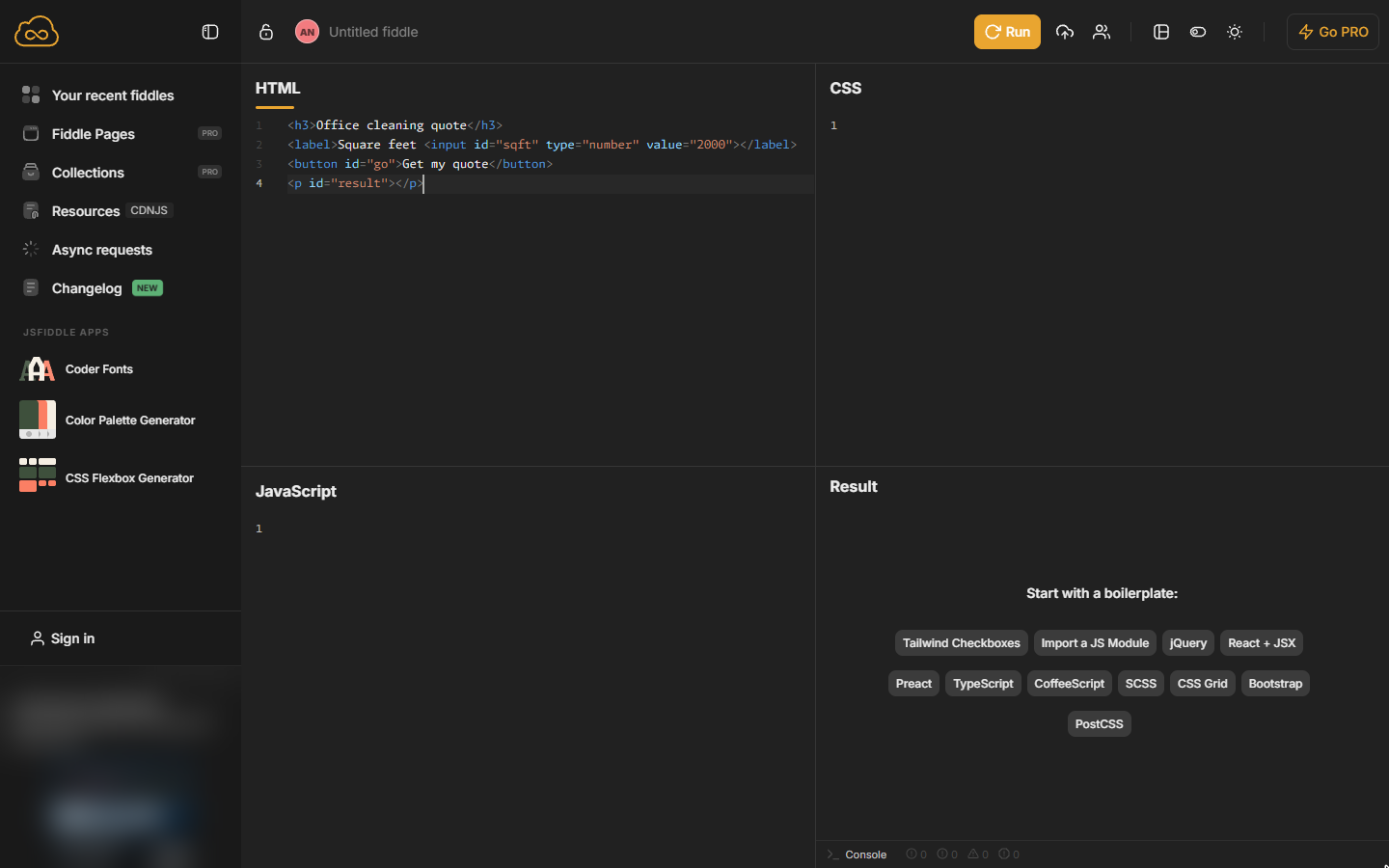Screen dimensions: 1389x868
Task: Click the Async requests spinner icon
Action: (31, 250)
